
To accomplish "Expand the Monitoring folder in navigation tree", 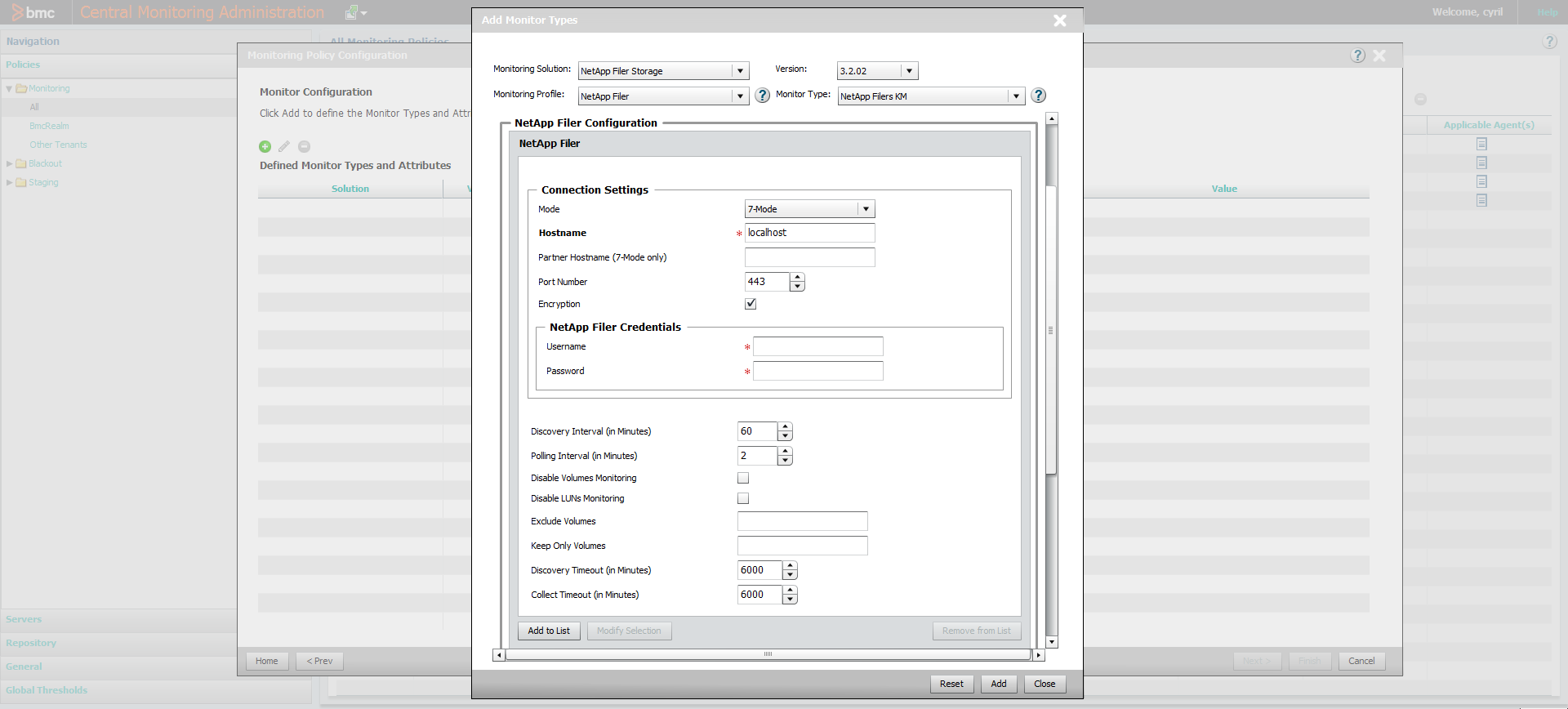I will coord(9,88).
